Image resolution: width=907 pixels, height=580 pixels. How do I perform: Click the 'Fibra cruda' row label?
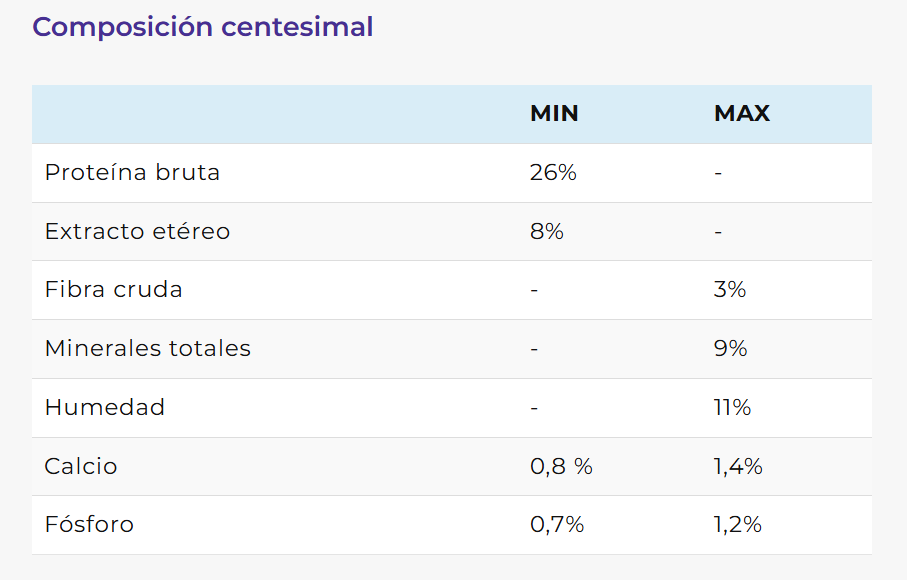coord(114,290)
